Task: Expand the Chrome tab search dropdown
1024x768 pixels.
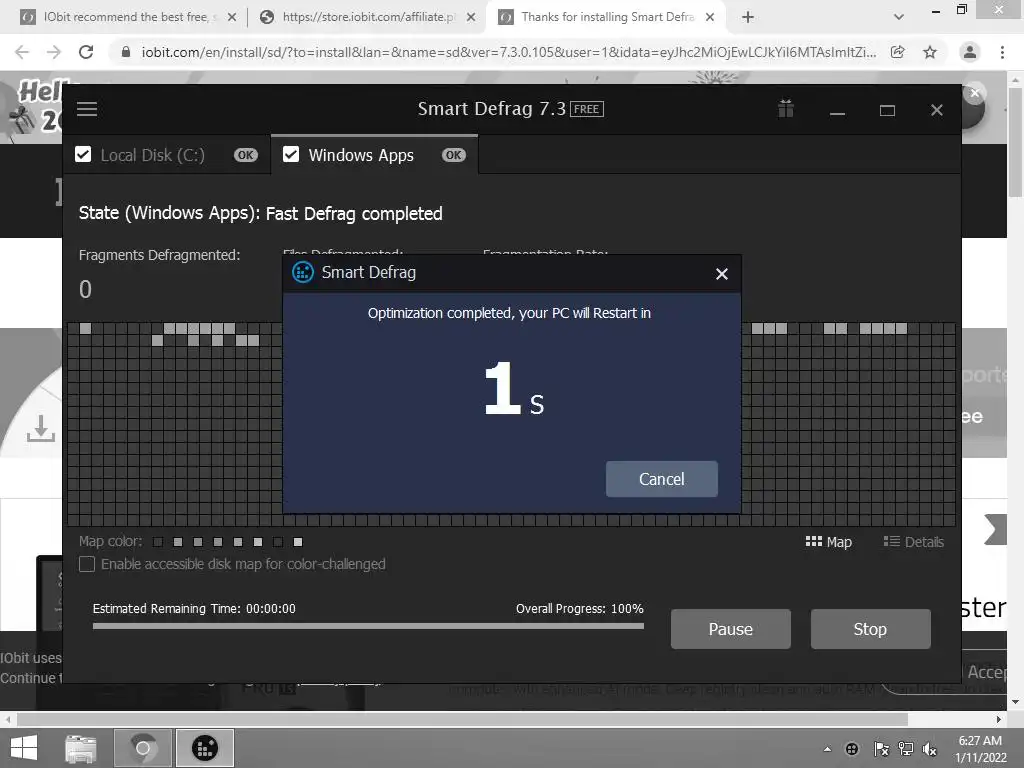Action: 899,17
